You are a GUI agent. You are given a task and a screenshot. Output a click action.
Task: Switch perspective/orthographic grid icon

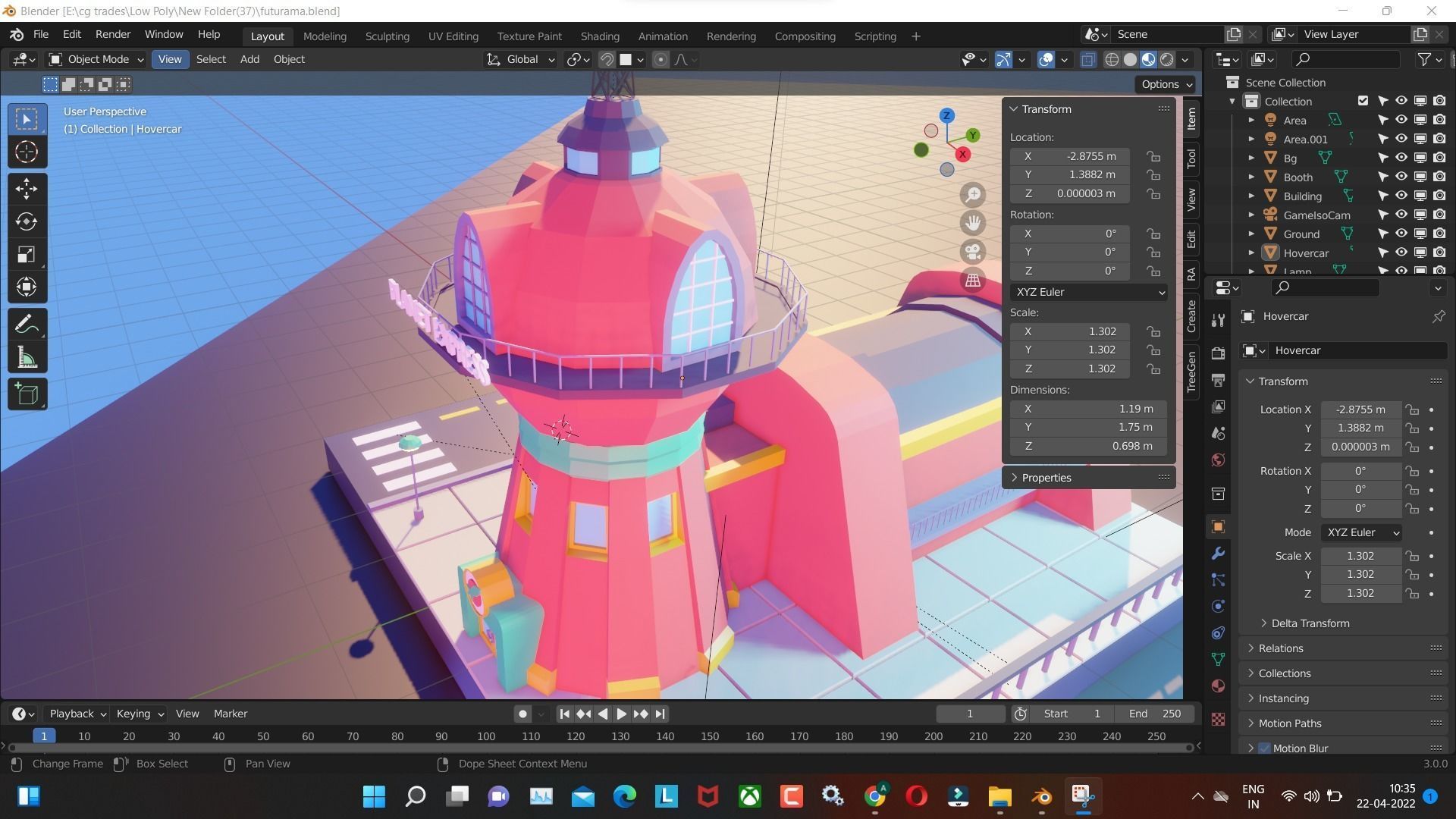coord(973,281)
